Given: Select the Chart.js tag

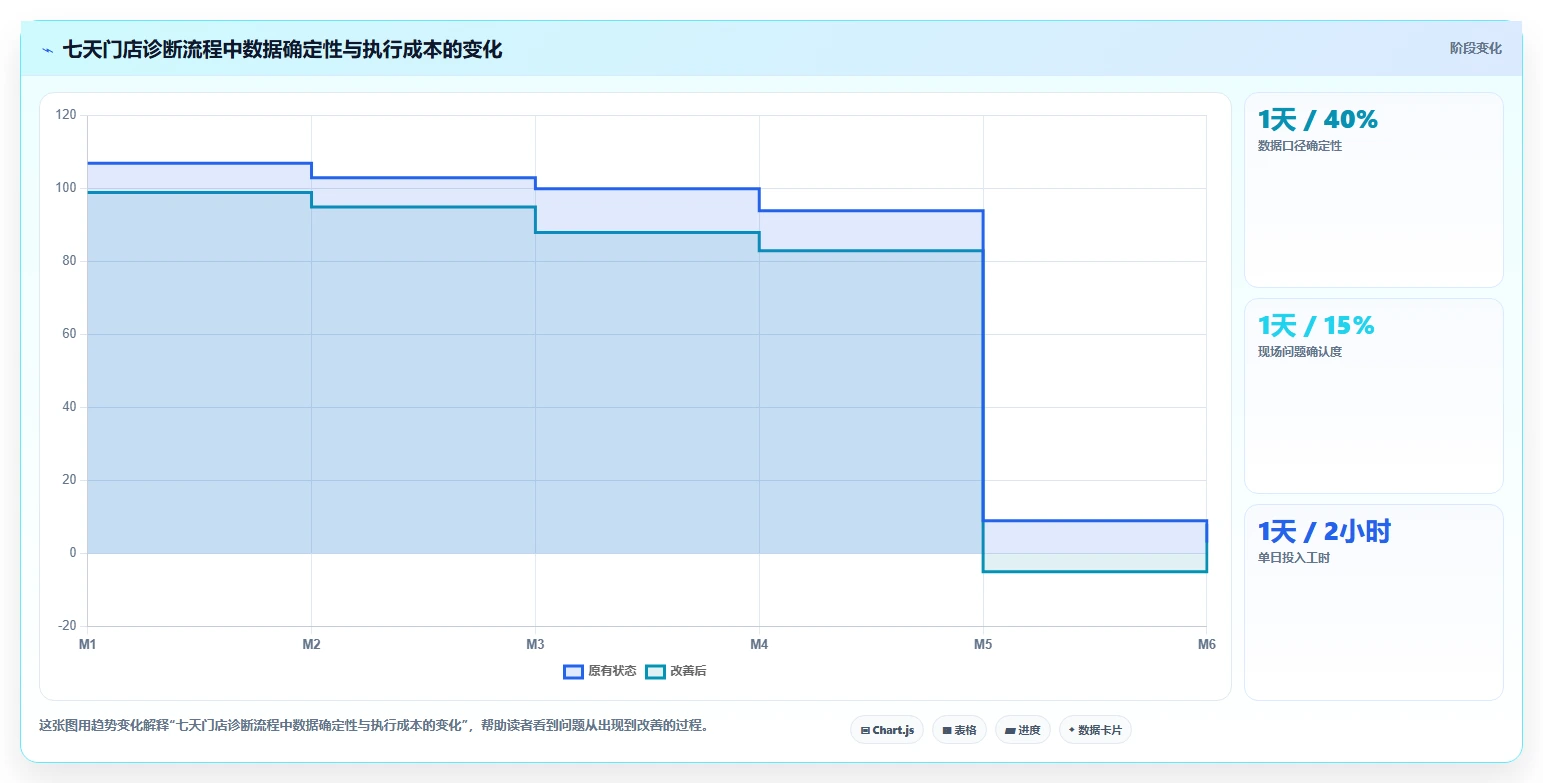Looking at the screenshot, I should [x=887, y=730].
